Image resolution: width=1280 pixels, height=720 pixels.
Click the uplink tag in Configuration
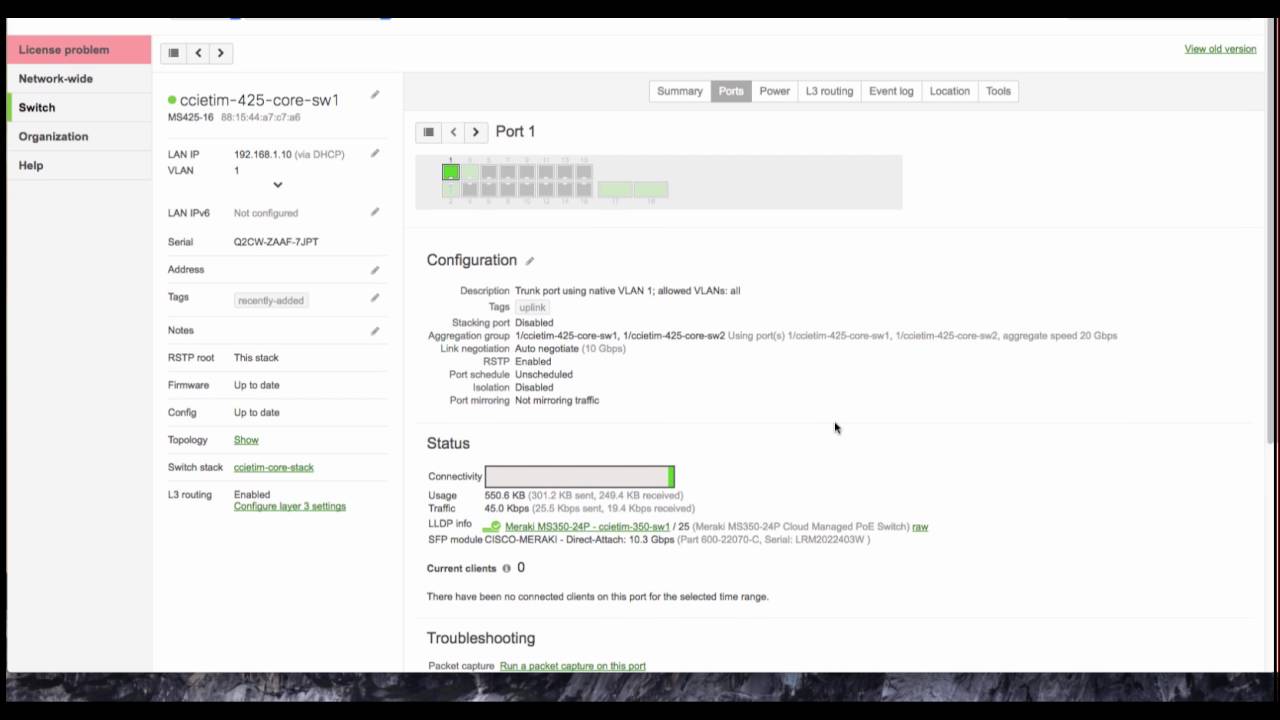pyautogui.click(x=532, y=308)
